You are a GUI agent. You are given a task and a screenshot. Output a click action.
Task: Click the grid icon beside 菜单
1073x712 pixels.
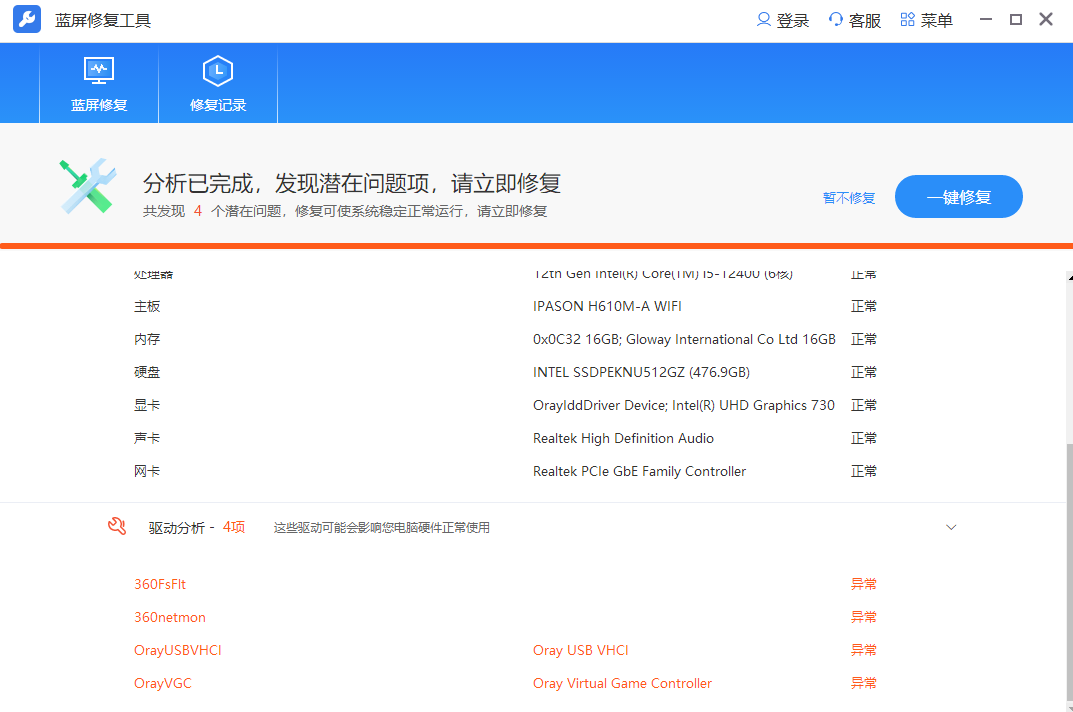pyautogui.click(x=907, y=20)
